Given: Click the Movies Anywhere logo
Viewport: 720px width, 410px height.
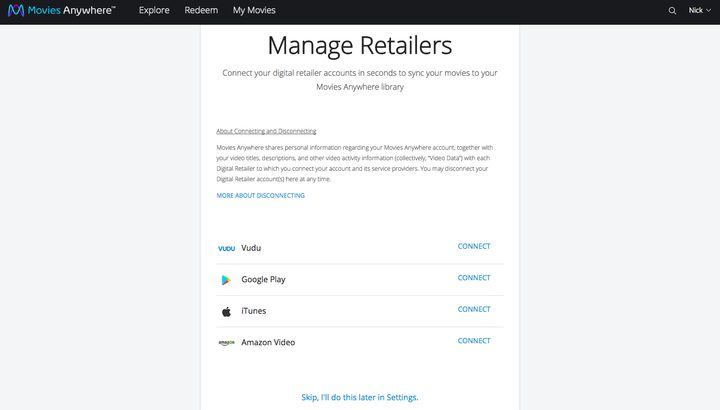Looking at the screenshot, I should pos(62,10).
